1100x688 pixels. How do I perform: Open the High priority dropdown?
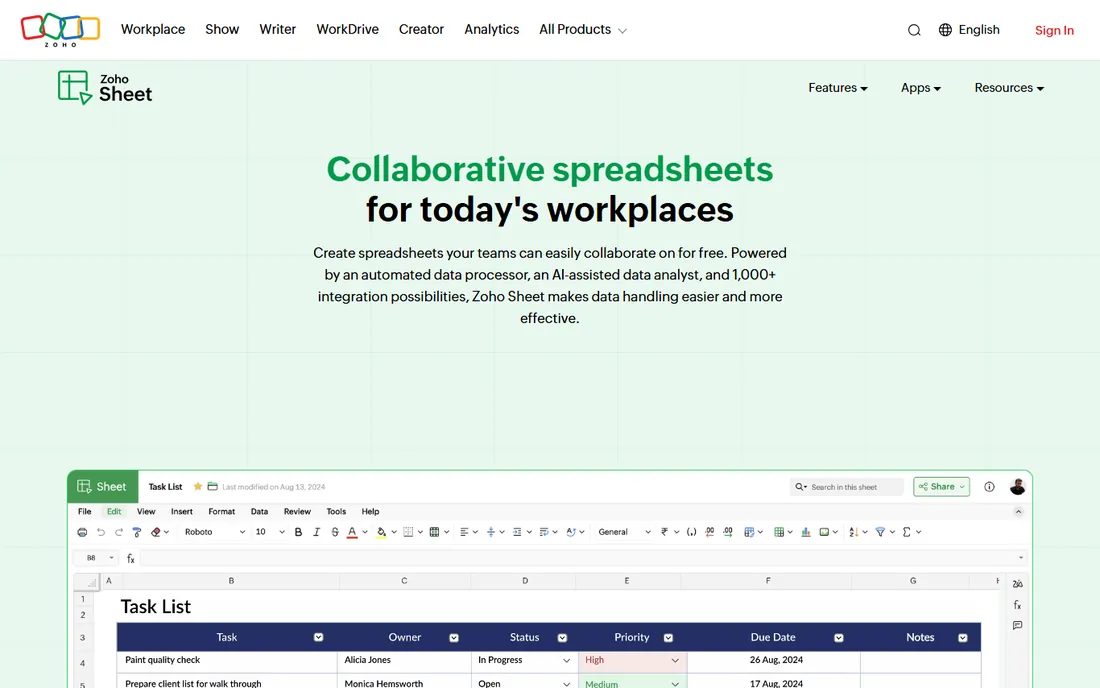tap(675, 661)
